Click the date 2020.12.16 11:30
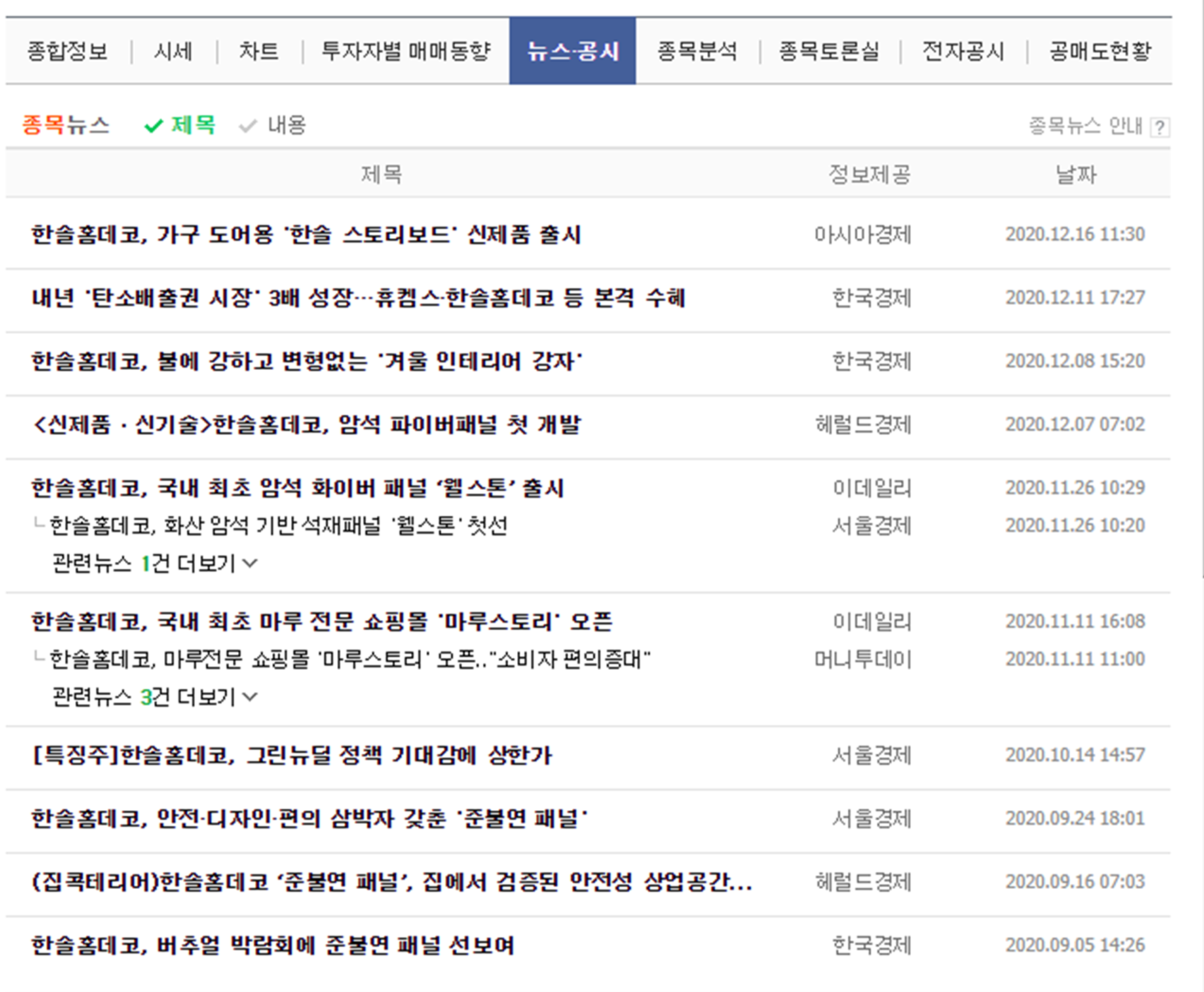The height and width of the screenshot is (992, 1204). click(x=1075, y=234)
